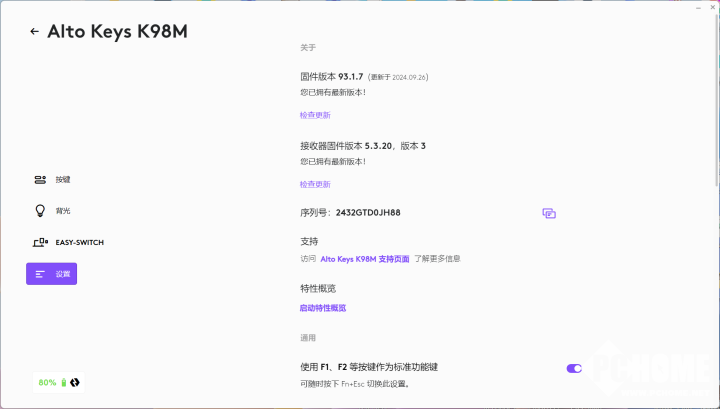The image size is (720, 409).
Task: Click the 特性概览 heading
Action: point(318,289)
